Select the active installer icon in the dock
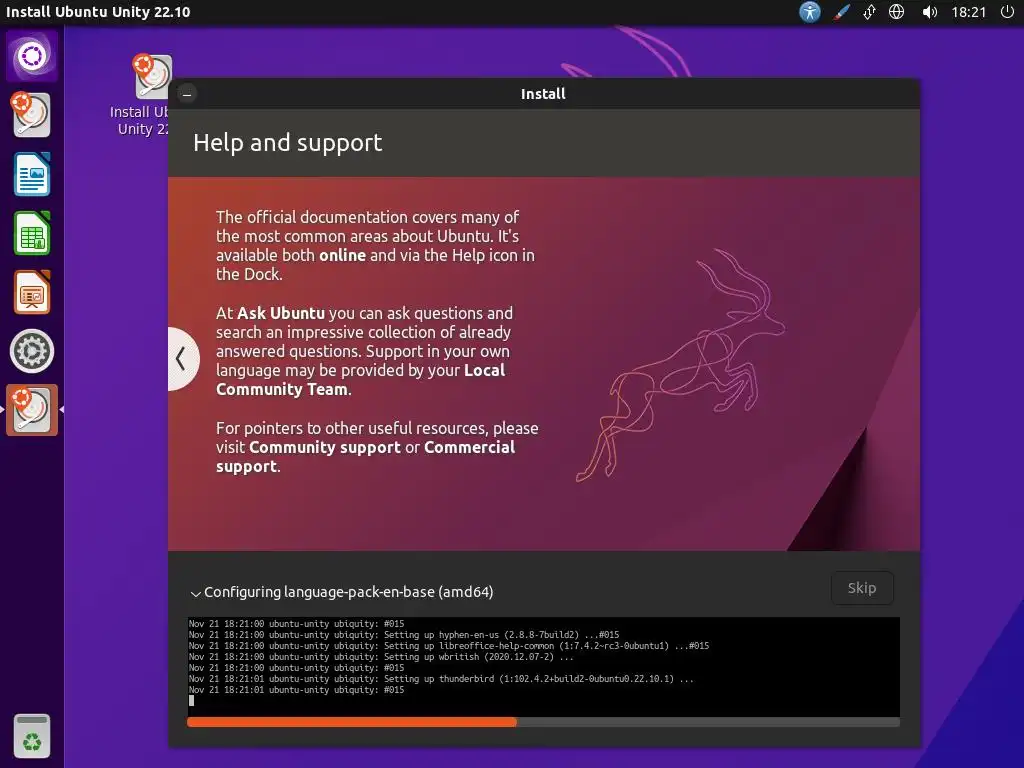 click(x=32, y=409)
